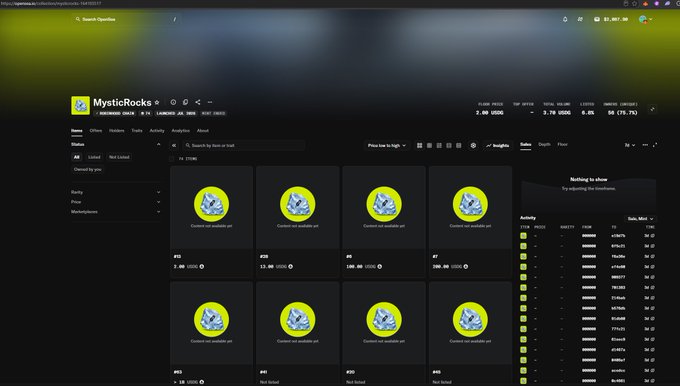Switch to the fifth layout view icon
The height and width of the screenshot is (386, 680).
point(458,145)
